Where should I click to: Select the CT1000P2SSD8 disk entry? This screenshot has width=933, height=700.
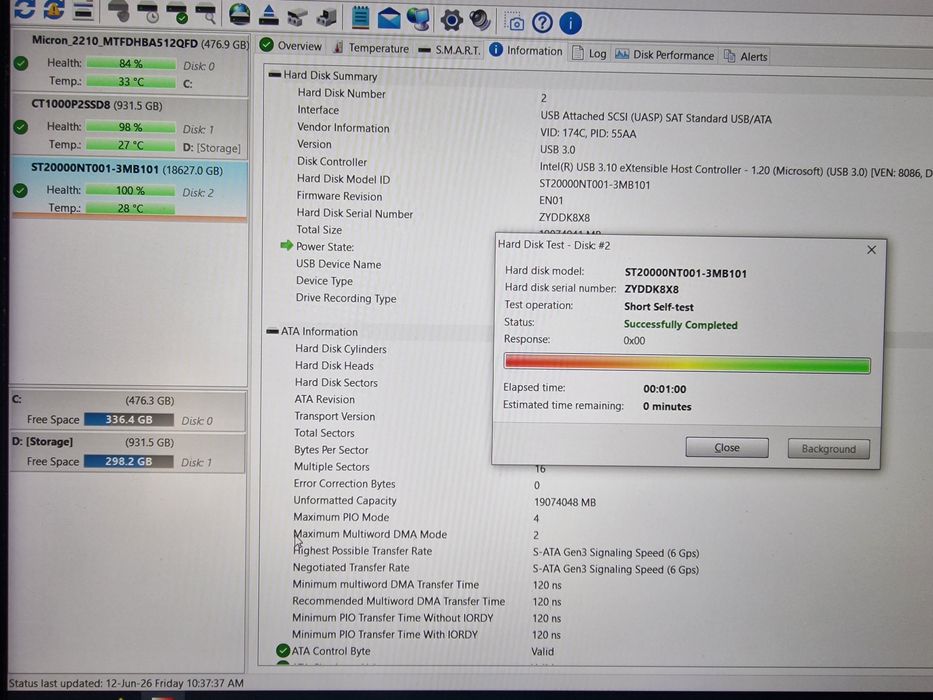(x=129, y=126)
